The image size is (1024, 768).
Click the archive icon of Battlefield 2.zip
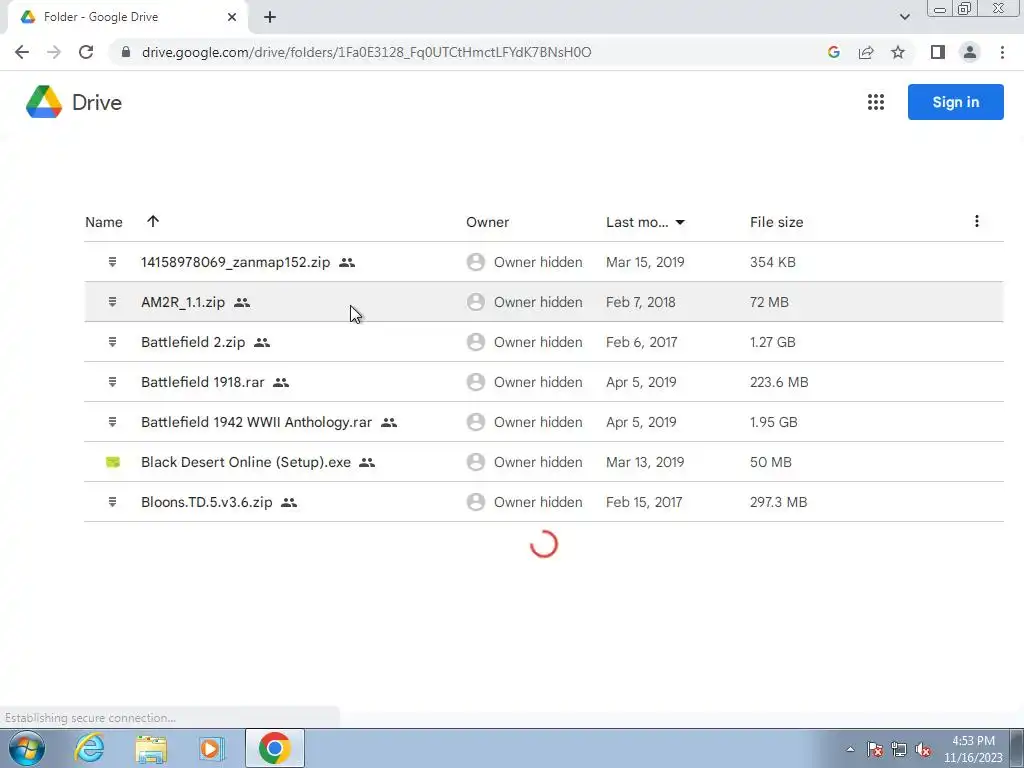112,342
